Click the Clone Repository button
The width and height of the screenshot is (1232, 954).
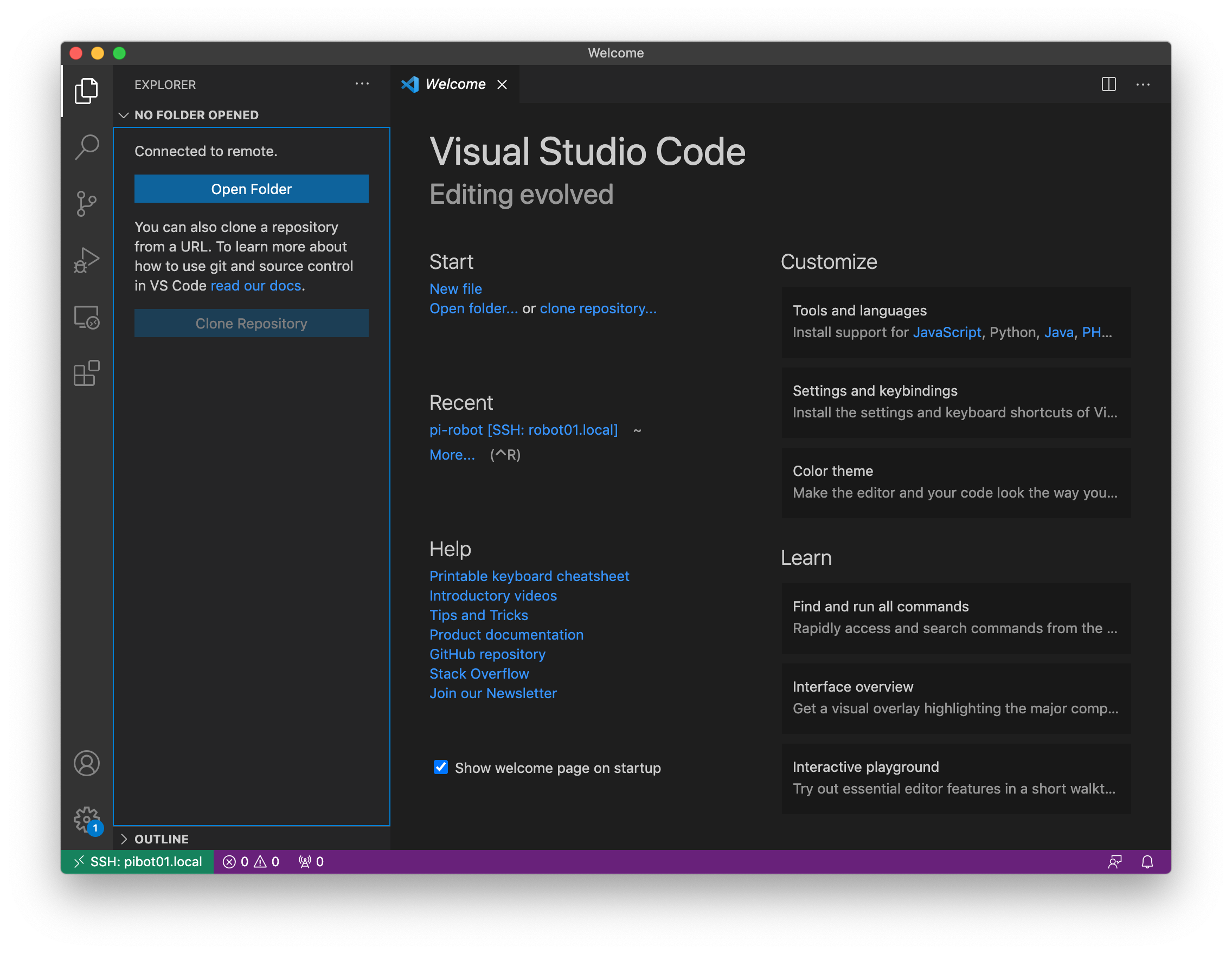(x=252, y=322)
